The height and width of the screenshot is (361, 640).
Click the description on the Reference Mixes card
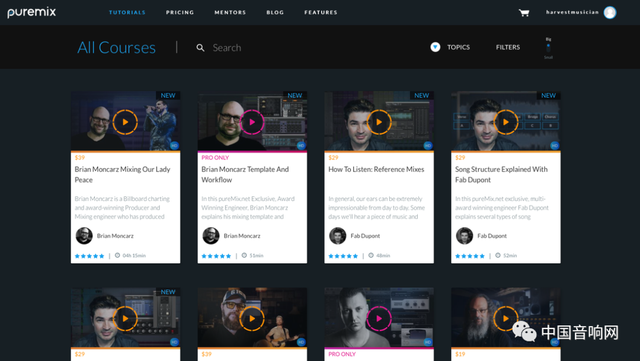click(x=377, y=207)
